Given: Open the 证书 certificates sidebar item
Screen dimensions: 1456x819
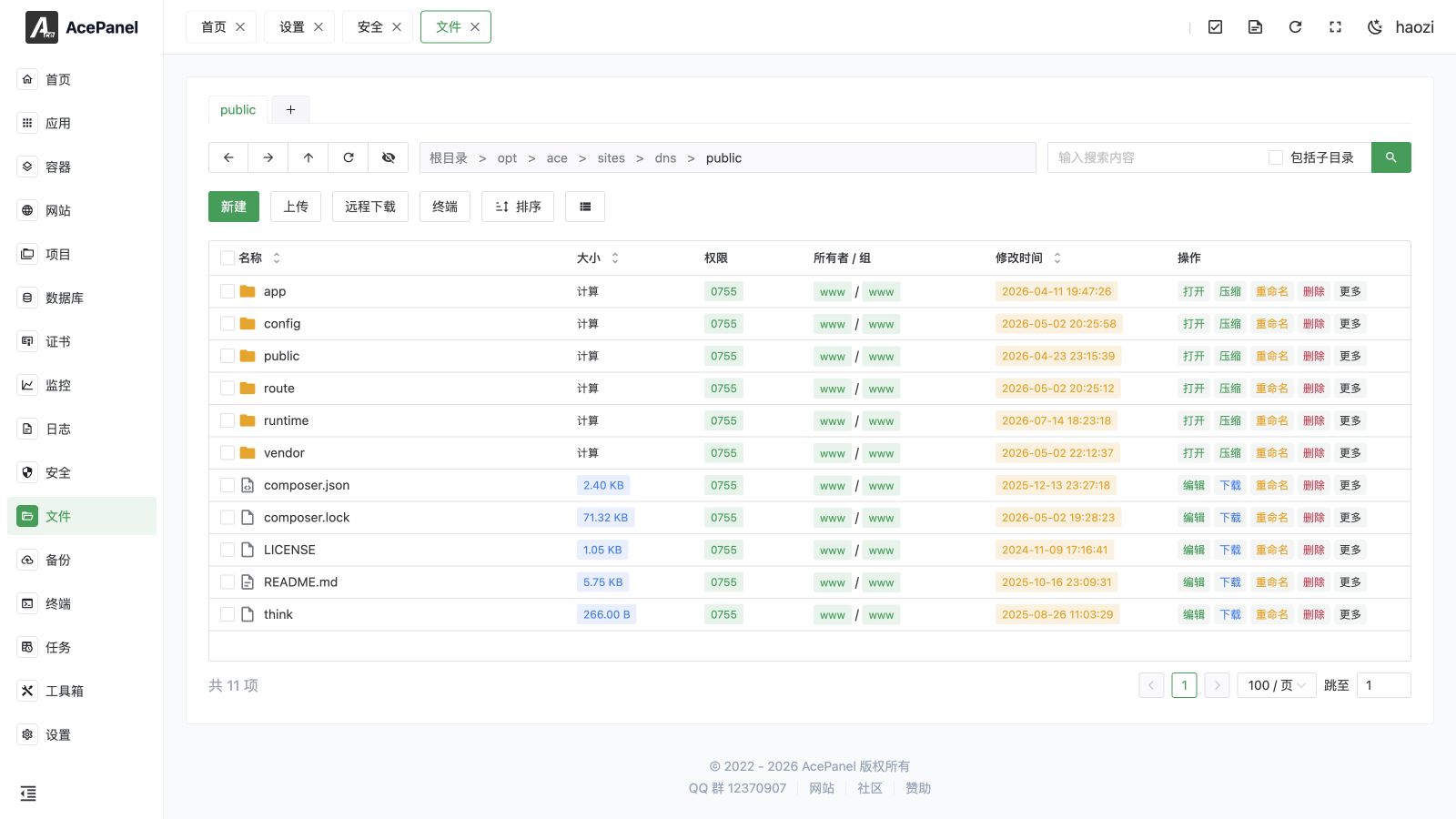Looking at the screenshot, I should pos(82,341).
